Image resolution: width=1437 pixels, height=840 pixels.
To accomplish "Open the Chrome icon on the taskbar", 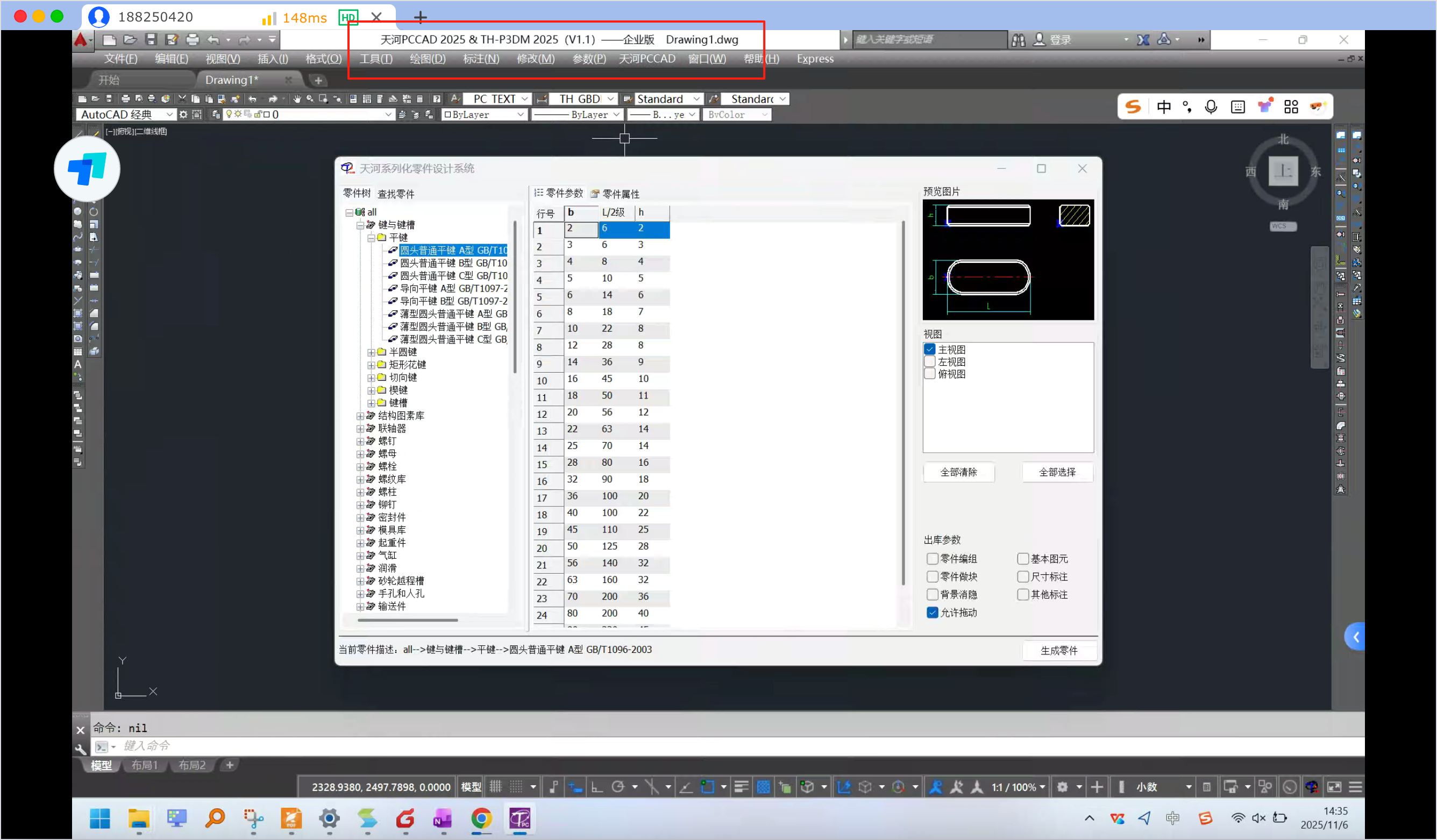I will coord(481,819).
